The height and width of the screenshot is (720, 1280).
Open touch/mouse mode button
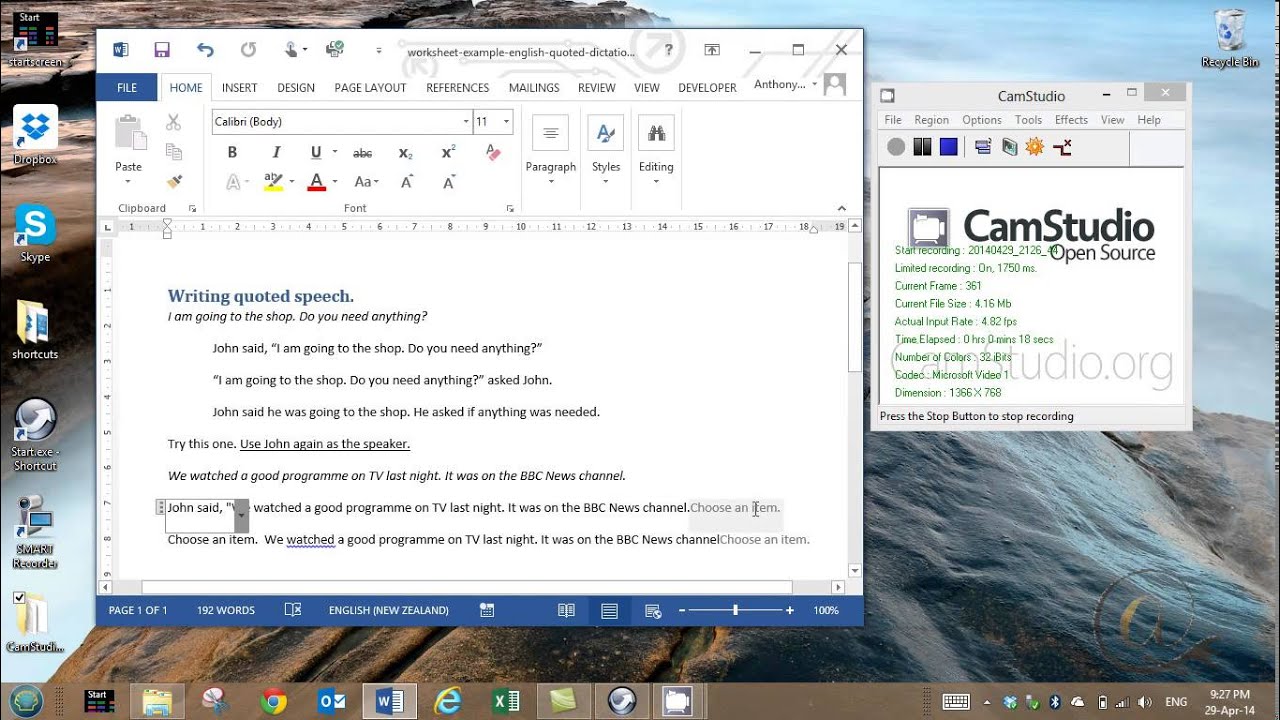pyautogui.click(x=291, y=49)
